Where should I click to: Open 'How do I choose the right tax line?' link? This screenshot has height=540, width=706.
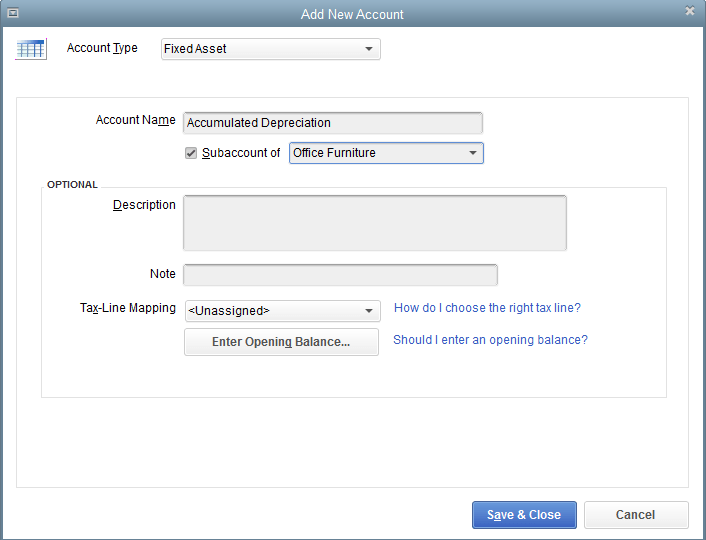click(487, 308)
